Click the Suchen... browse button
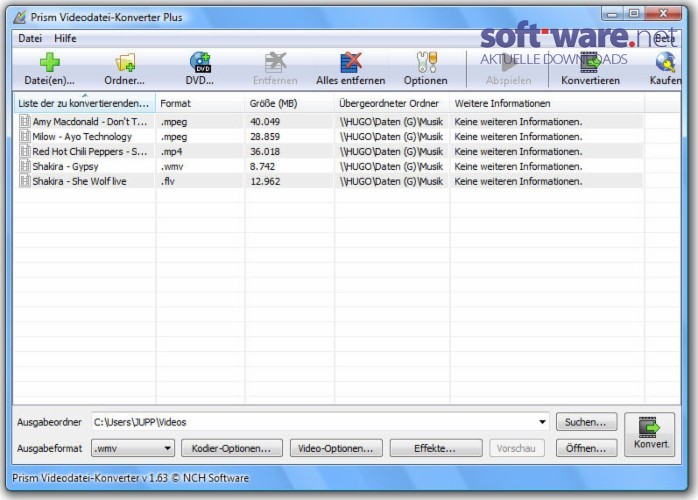The width and height of the screenshot is (698, 500). point(586,422)
